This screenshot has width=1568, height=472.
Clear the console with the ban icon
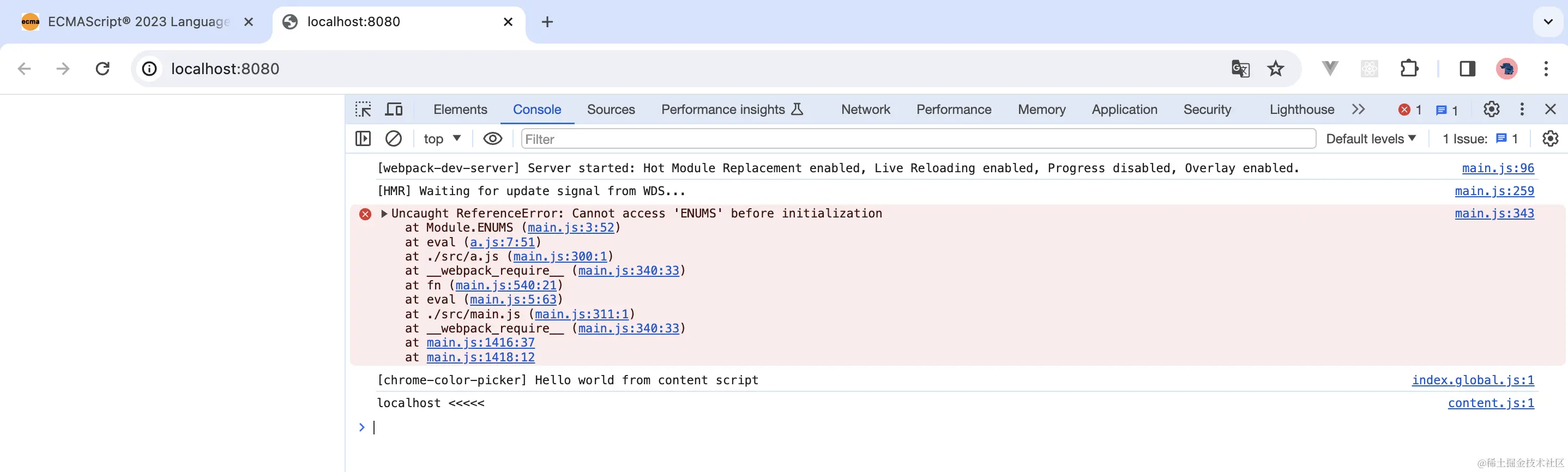coord(394,138)
